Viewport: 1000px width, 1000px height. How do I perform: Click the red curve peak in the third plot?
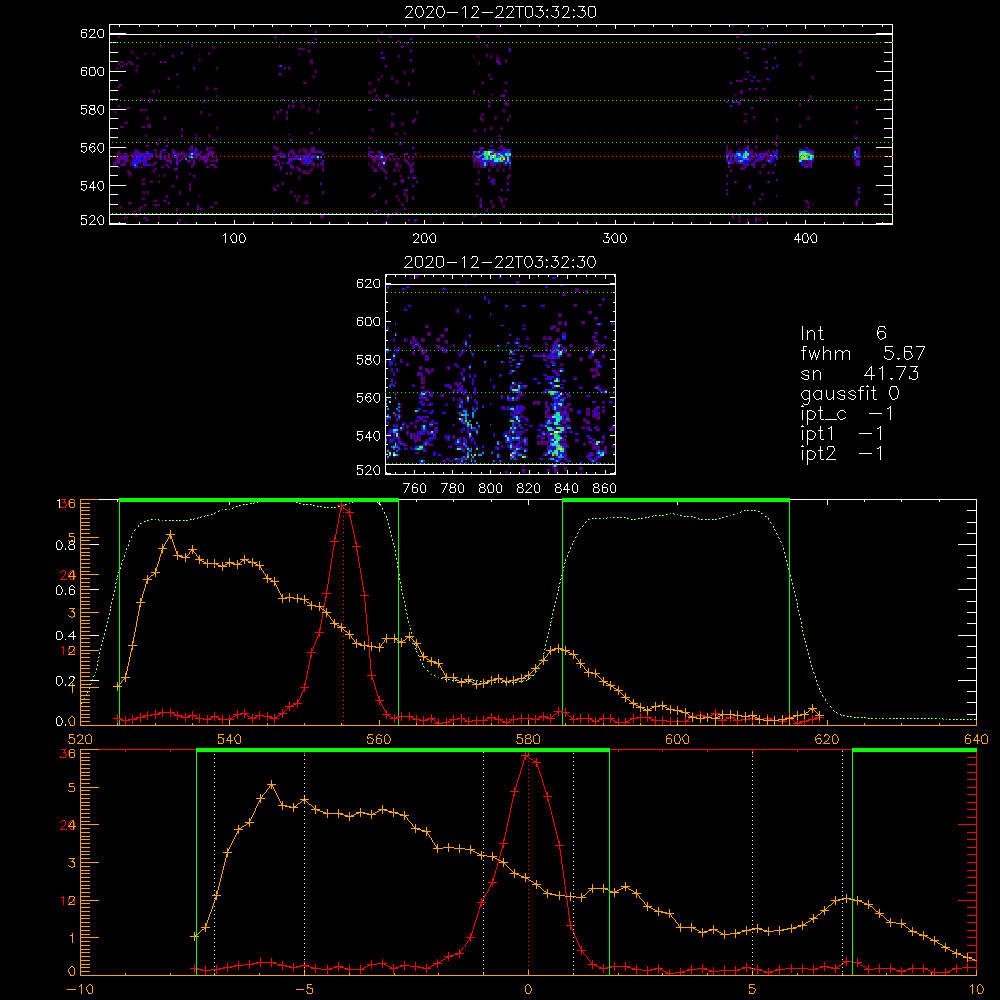click(x=343, y=506)
